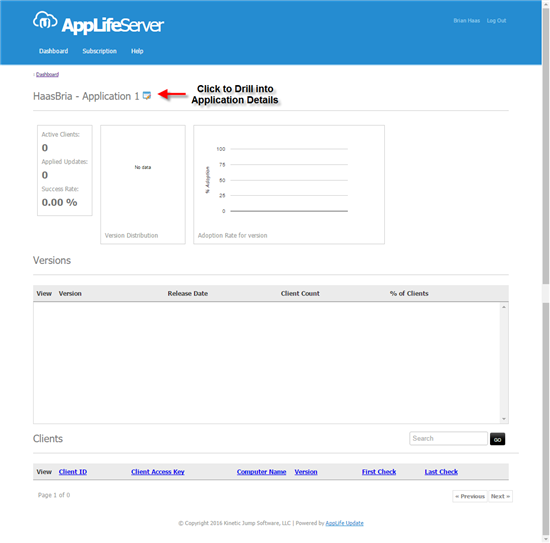The width and height of the screenshot is (550, 543).
Task: Focus the Clients Search input field
Action: (x=448, y=438)
